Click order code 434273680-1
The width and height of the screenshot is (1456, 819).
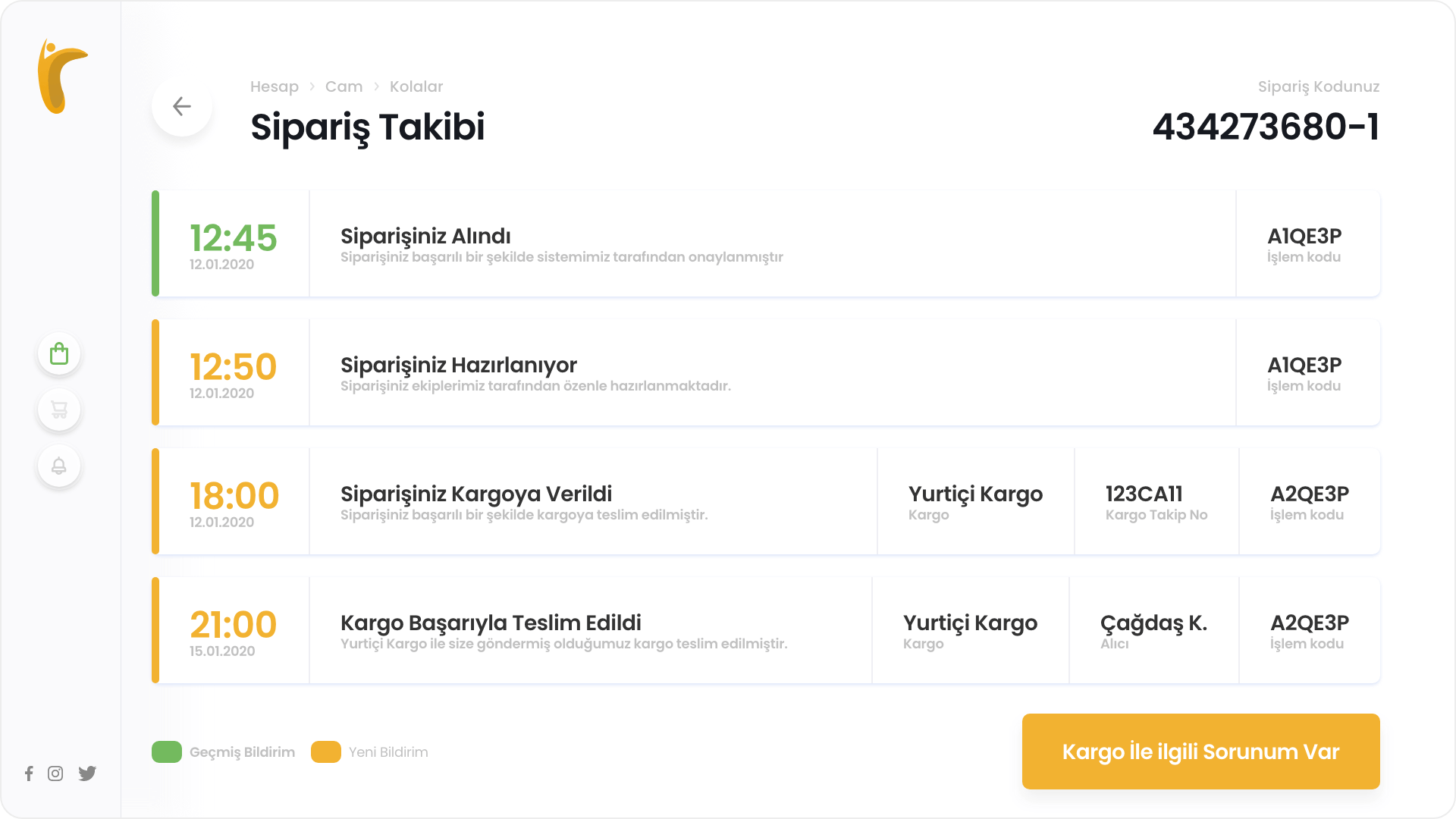(1266, 127)
